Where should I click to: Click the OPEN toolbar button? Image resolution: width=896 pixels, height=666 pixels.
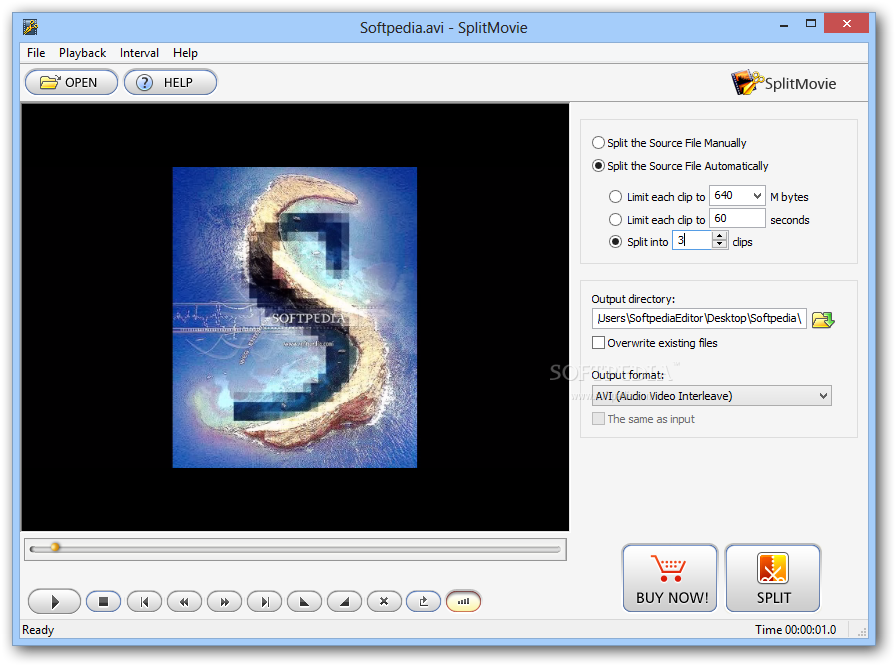click(71, 82)
